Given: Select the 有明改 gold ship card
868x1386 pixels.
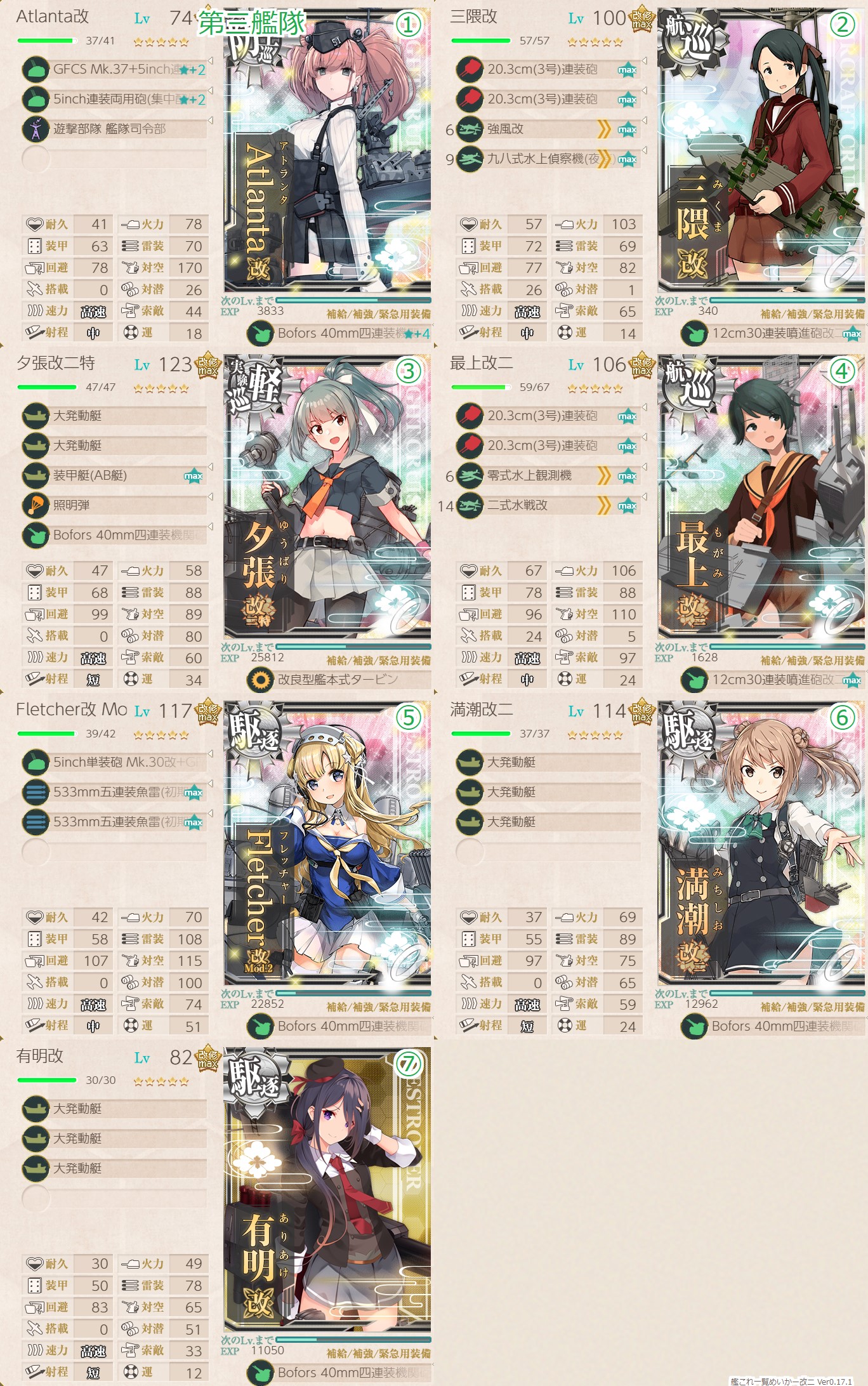Looking at the screenshot, I should tap(327, 1190).
